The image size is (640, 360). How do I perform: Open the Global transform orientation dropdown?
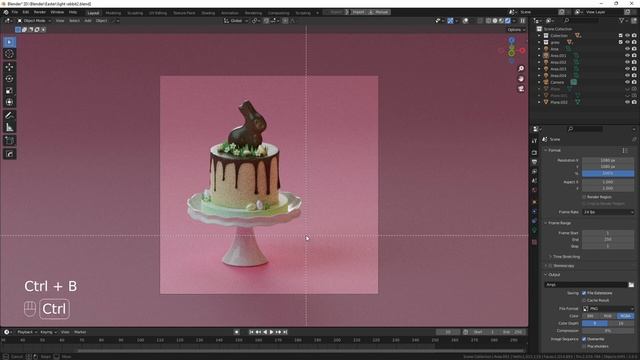[x=236, y=20]
